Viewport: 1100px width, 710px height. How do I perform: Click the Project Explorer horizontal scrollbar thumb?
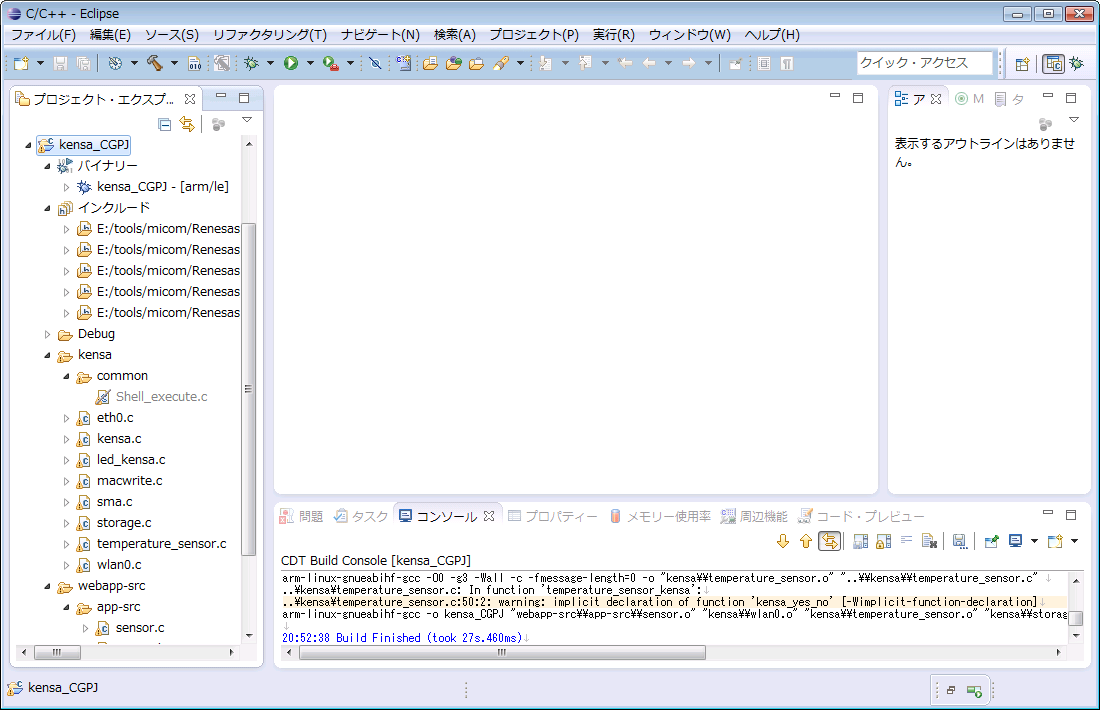tap(57, 652)
